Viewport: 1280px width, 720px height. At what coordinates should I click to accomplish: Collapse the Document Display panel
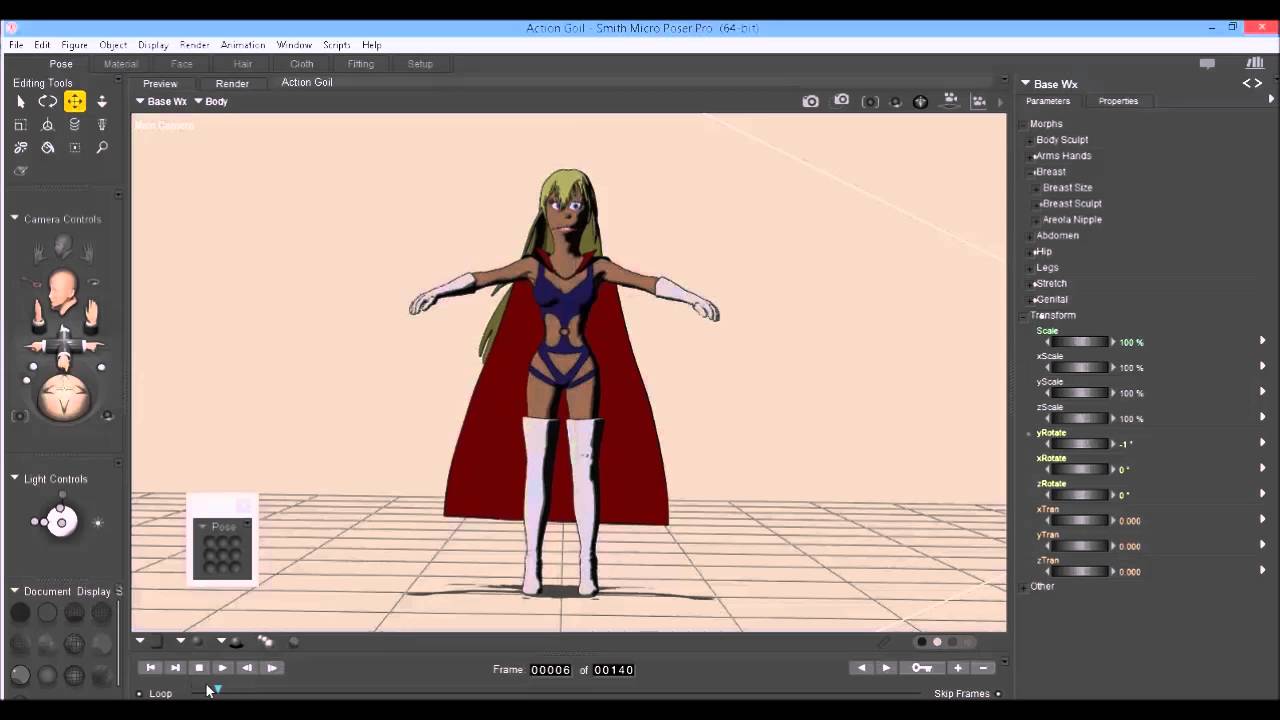pos(15,591)
